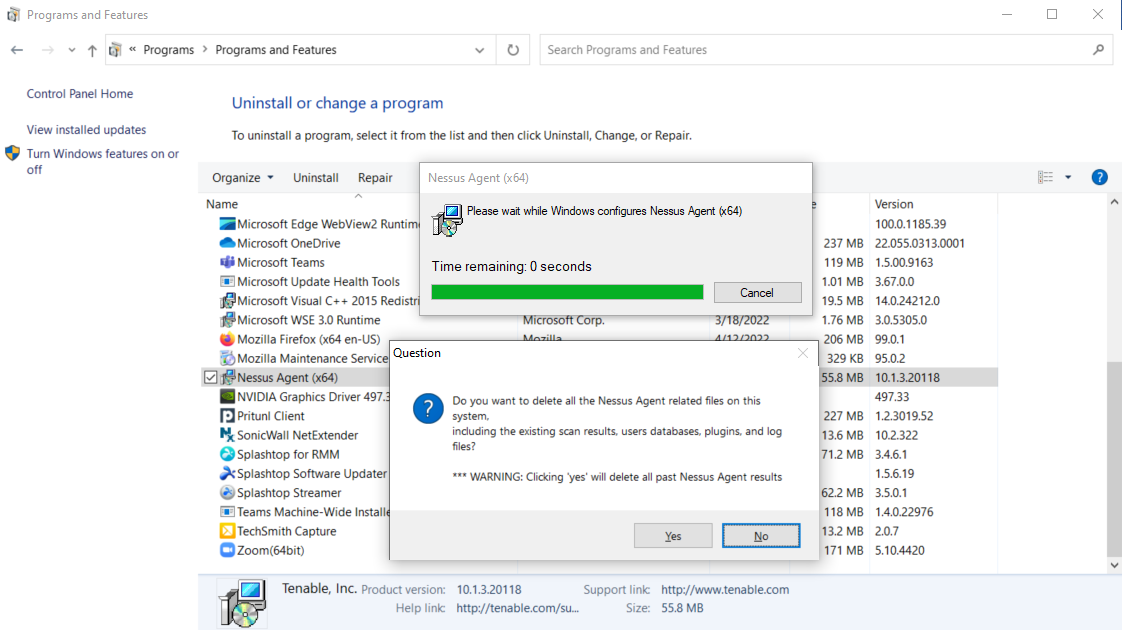Click the Zoom(64bit) icon
The height and width of the screenshot is (630, 1122).
(227, 551)
